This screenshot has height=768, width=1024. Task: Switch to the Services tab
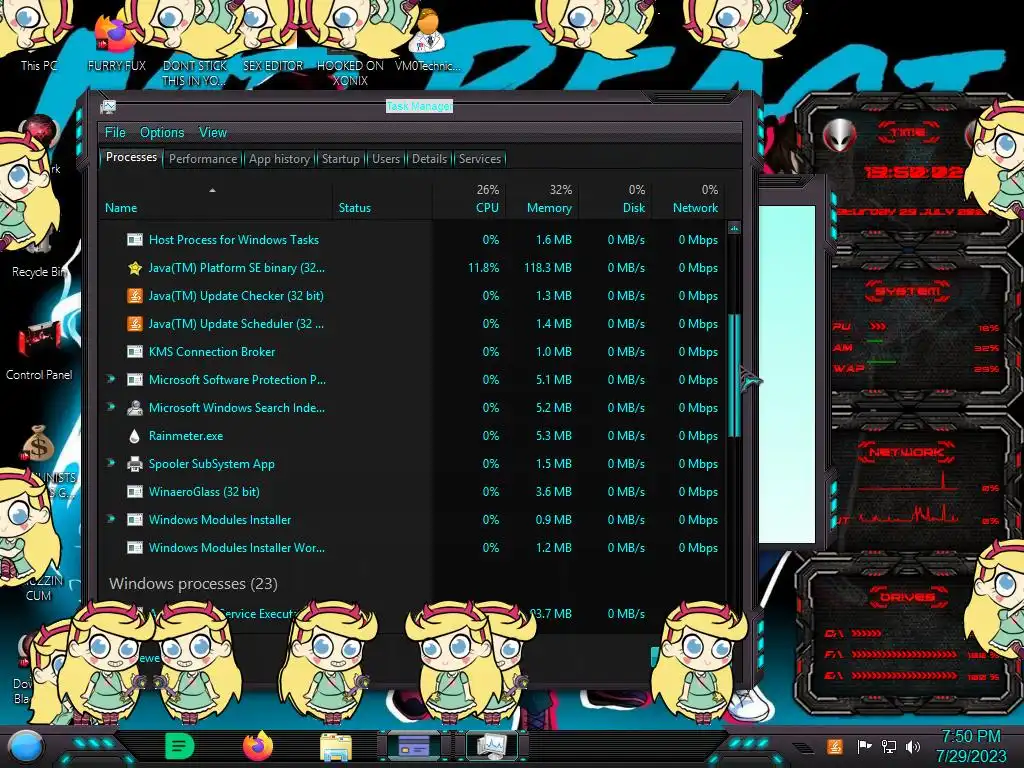[x=480, y=159]
